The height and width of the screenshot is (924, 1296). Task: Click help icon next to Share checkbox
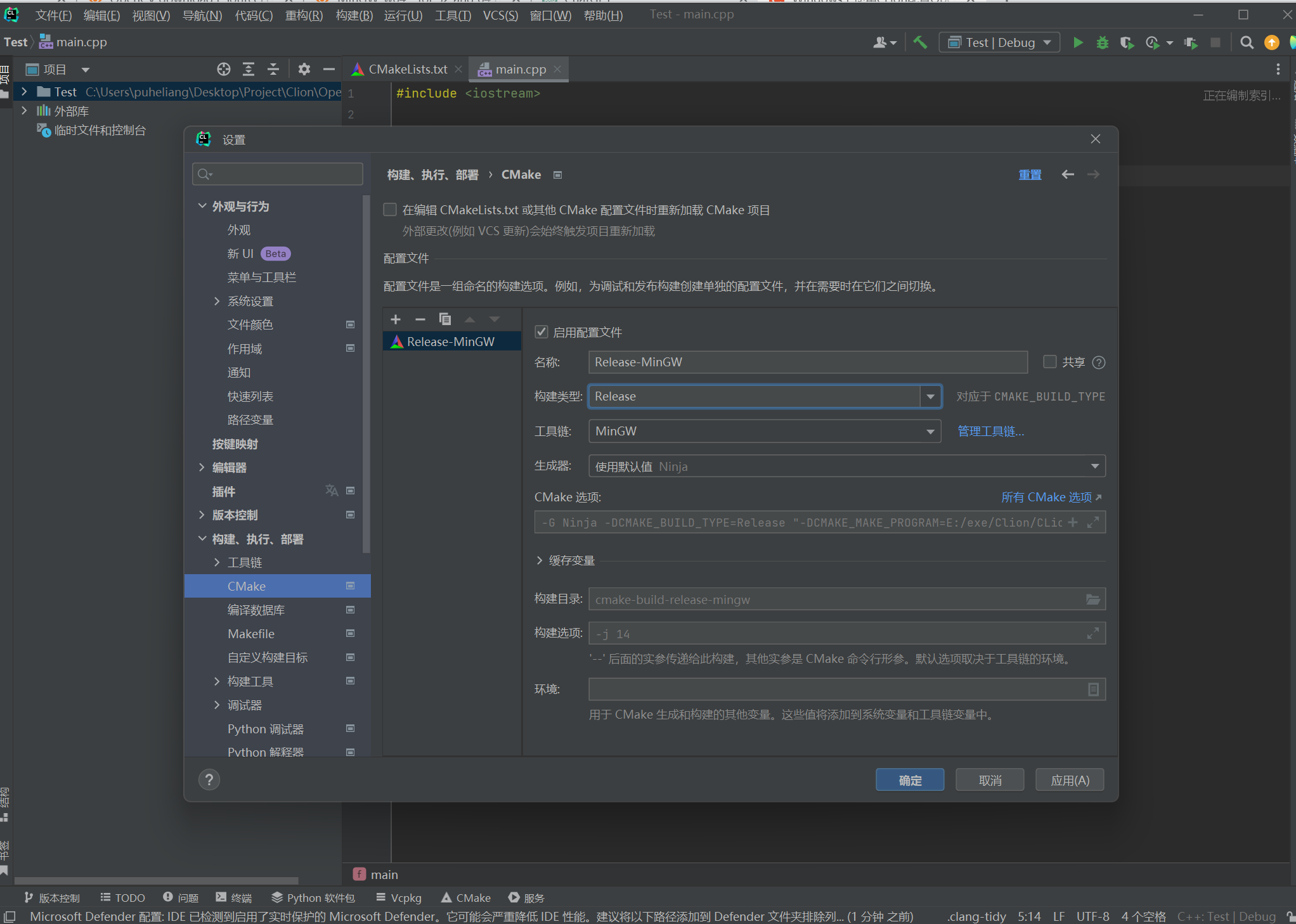[x=1099, y=363]
